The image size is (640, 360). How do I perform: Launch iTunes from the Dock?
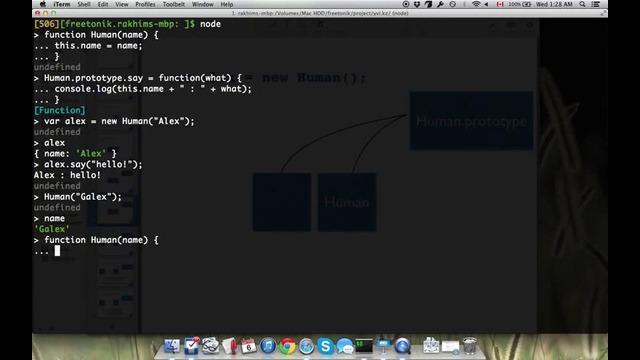tap(268, 346)
